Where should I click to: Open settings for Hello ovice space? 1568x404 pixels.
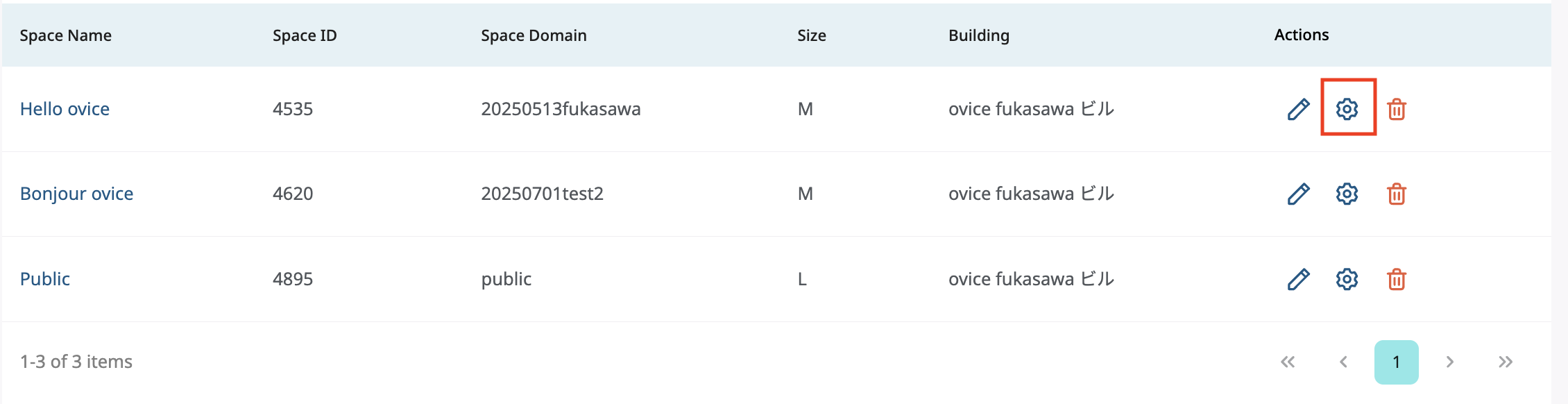pyautogui.click(x=1347, y=109)
